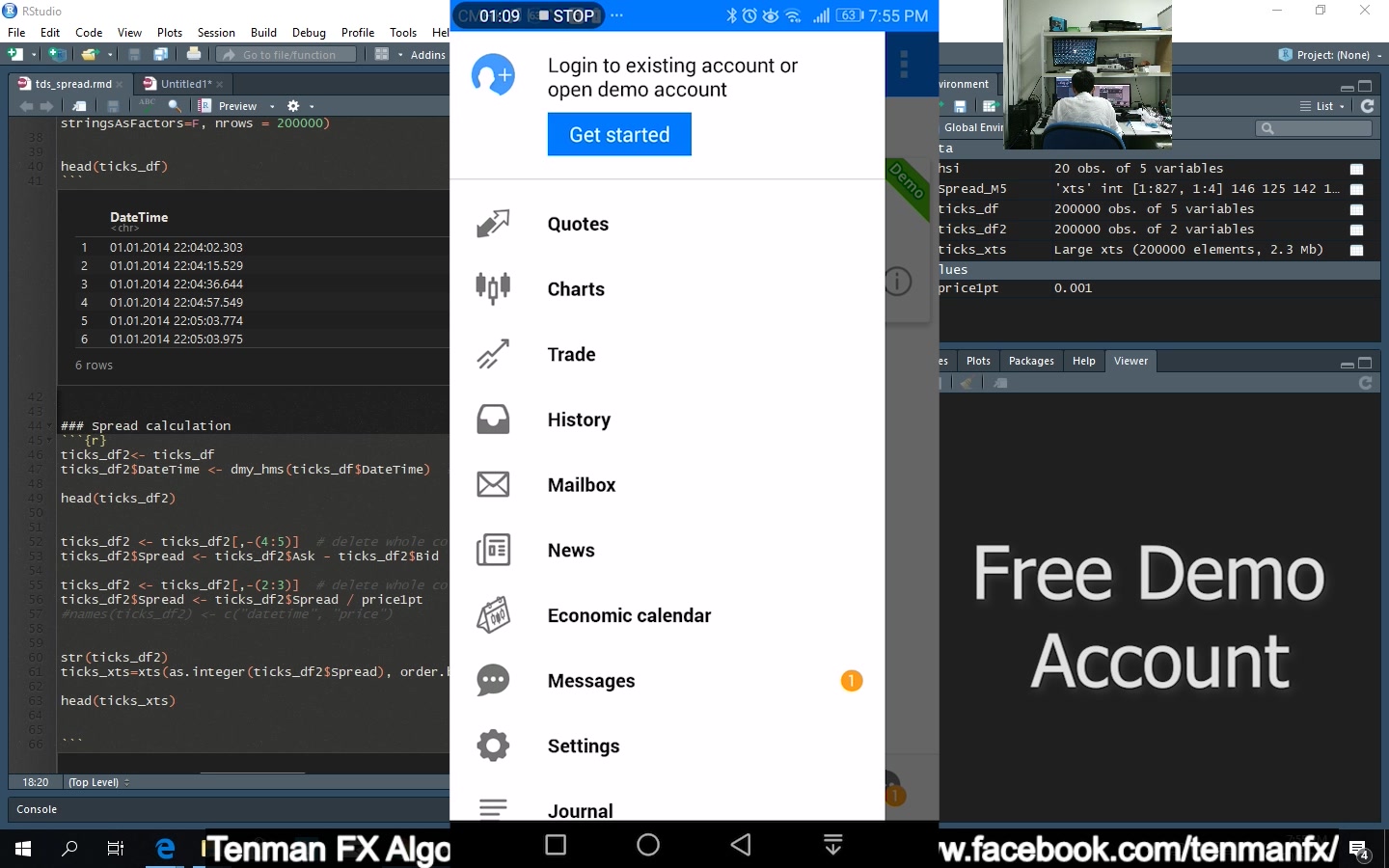View the ticks_df table grid icon
The height and width of the screenshot is (868, 1389).
(1356, 209)
